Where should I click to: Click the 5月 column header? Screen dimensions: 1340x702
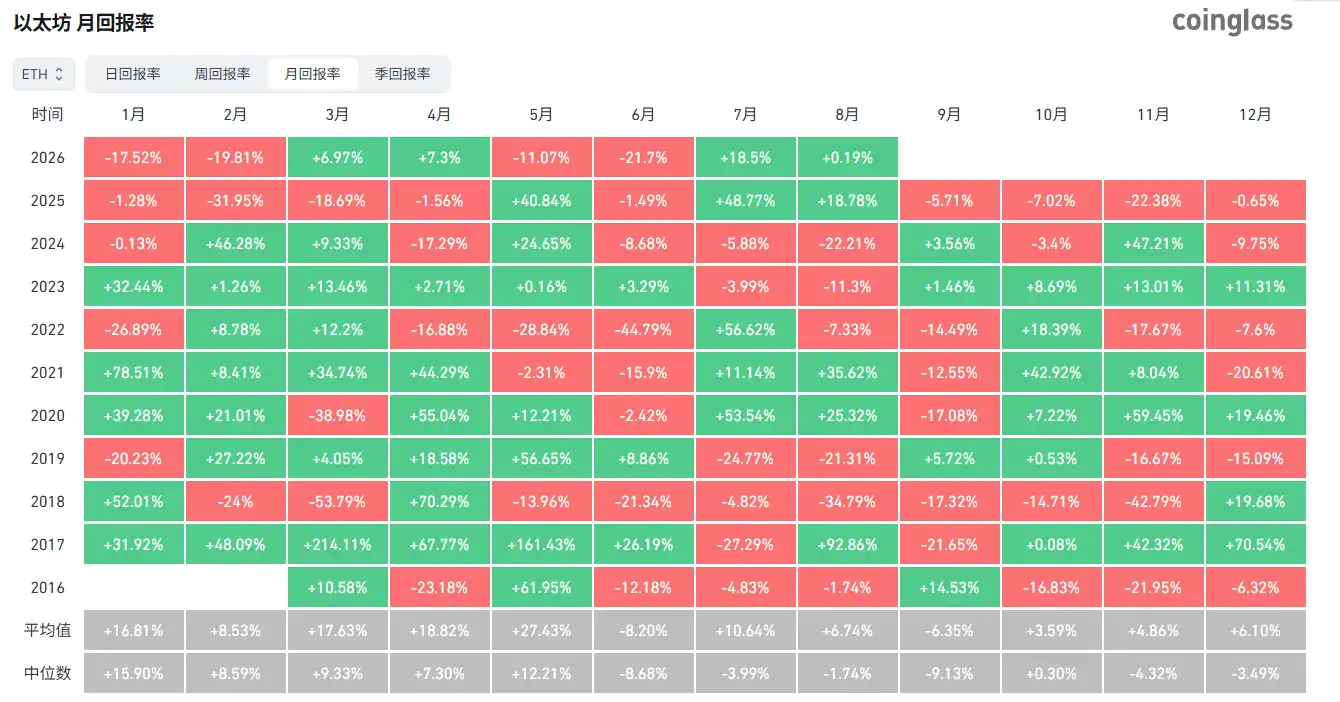[542, 114]
